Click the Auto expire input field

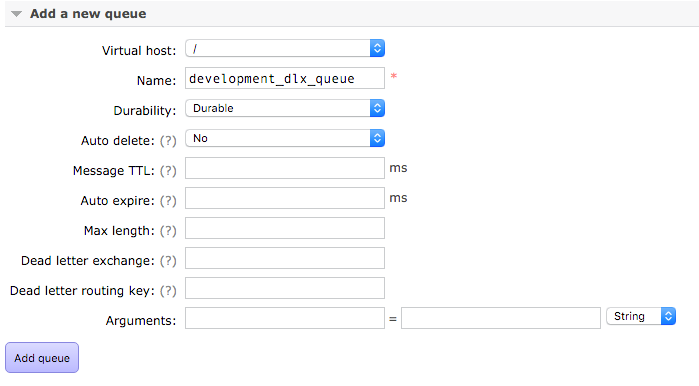pos(285,198)
